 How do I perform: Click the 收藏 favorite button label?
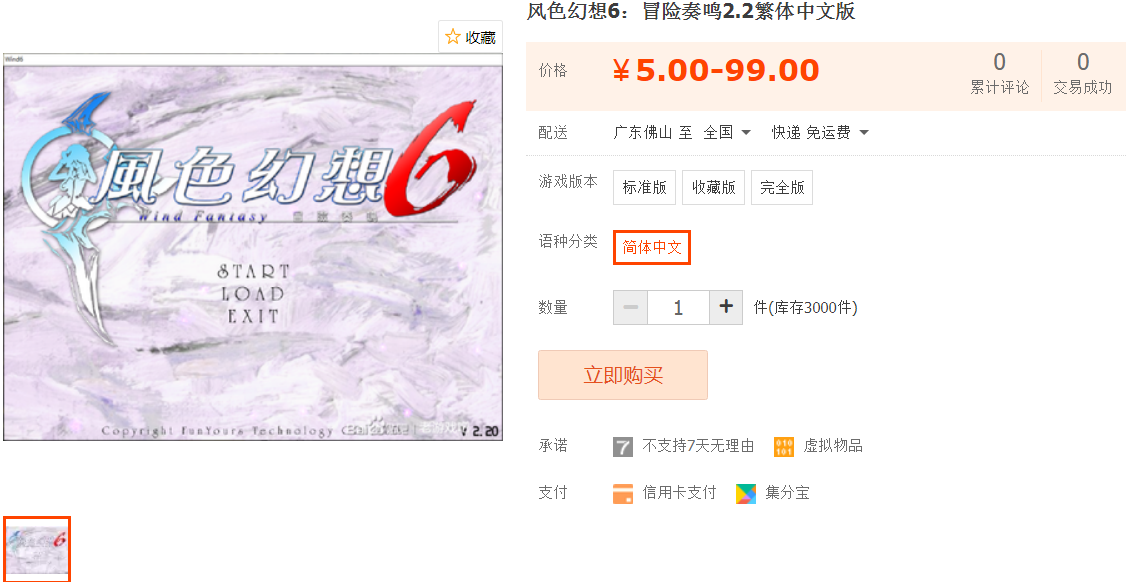[481, 37]
